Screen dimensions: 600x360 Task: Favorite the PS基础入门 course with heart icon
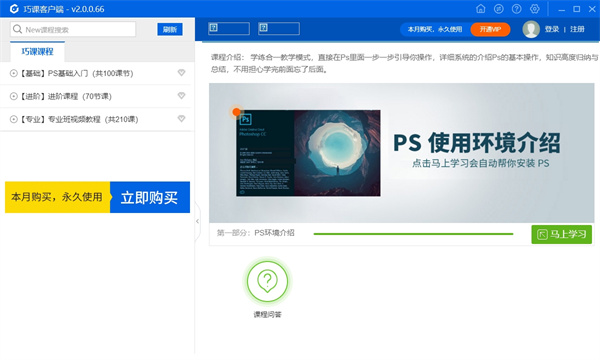(181, 73)
